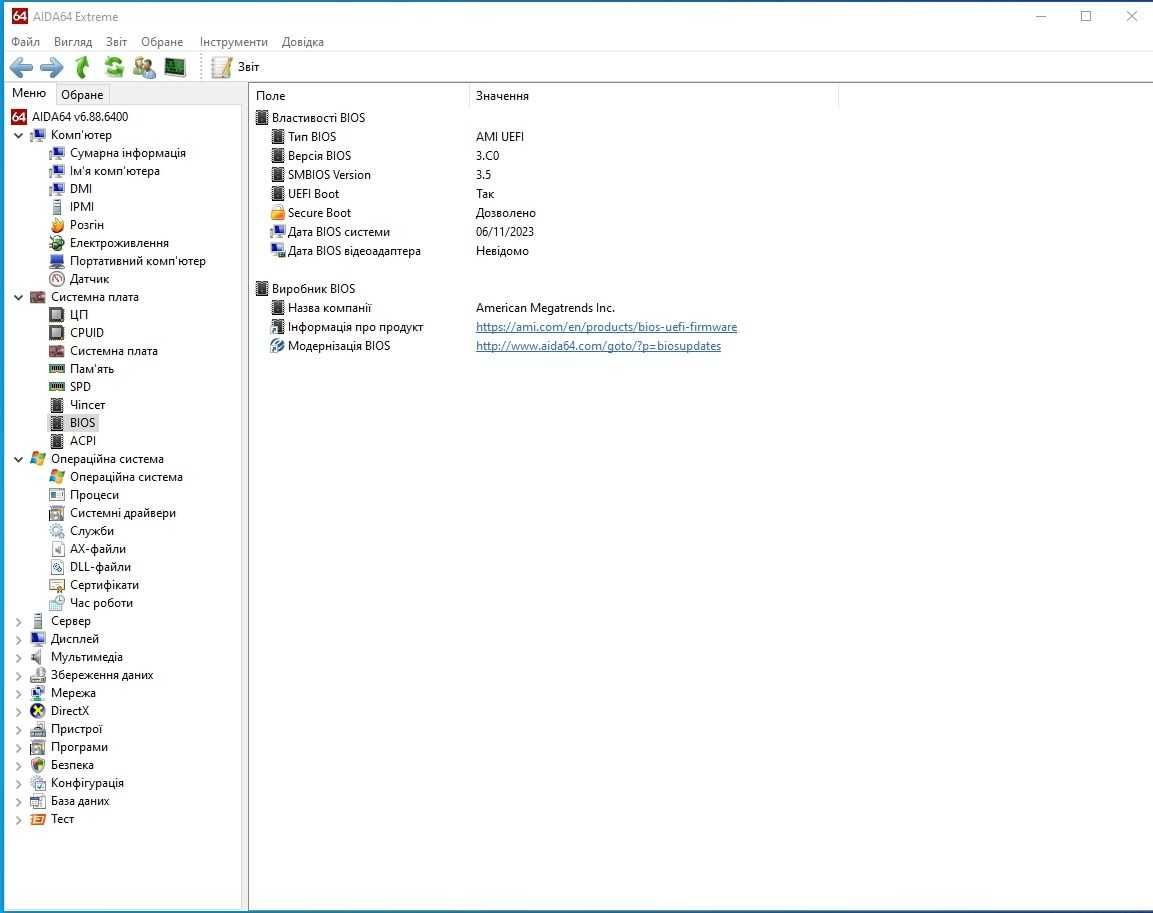Click the users icon in the toolbar

144,67
